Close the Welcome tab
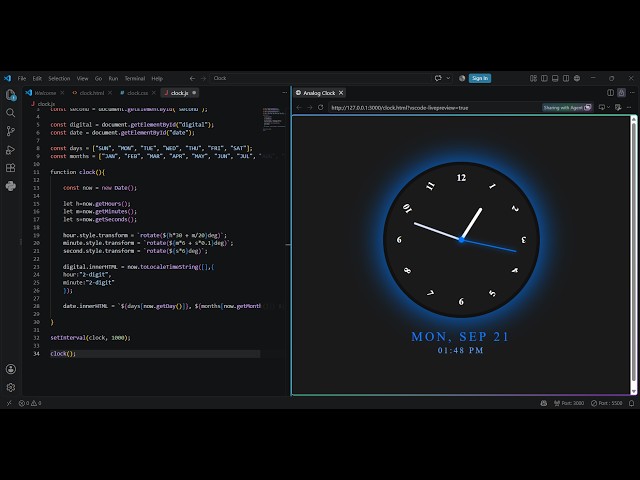640x480 pixels. (62, 93)
